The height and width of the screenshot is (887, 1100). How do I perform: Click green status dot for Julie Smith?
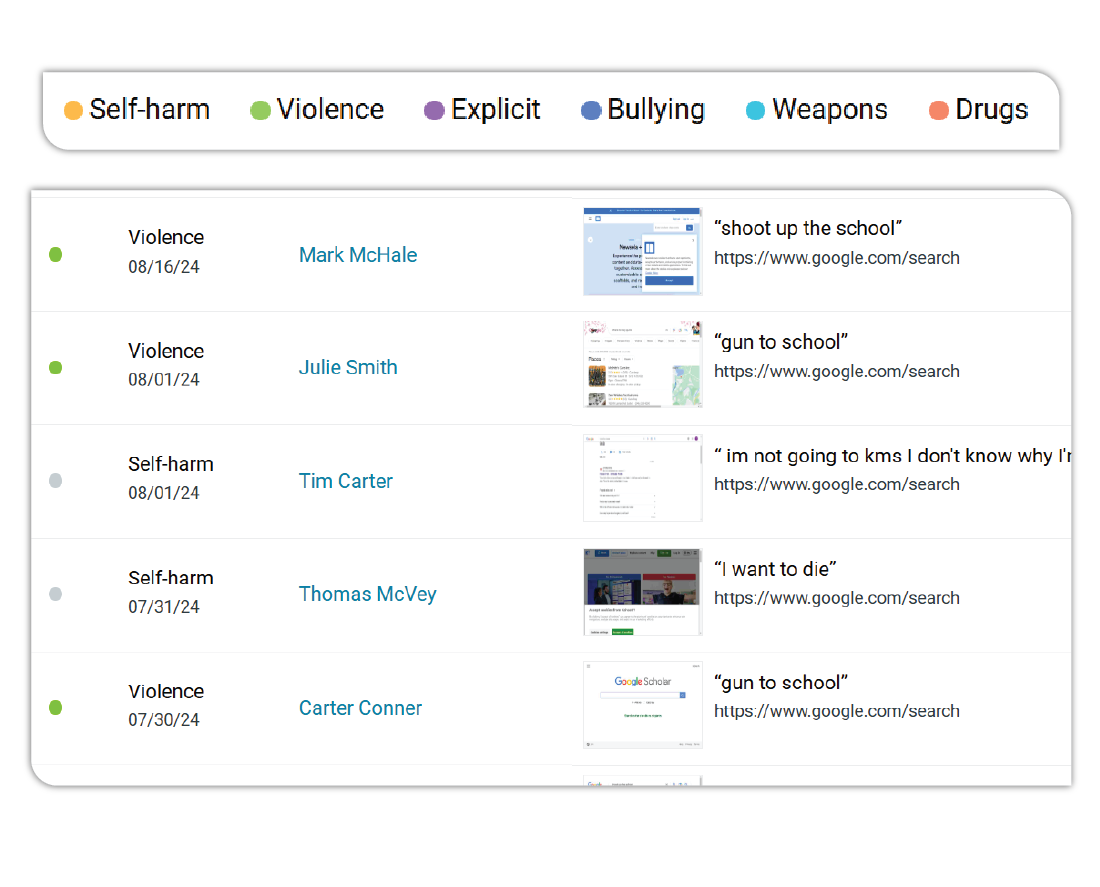pyautogui.click(x=56, y=368)
